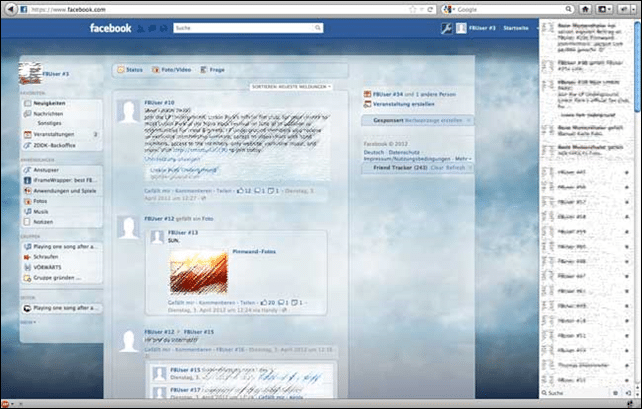Click the Facebook favicon in the address bar

click(x=24, y=9)
